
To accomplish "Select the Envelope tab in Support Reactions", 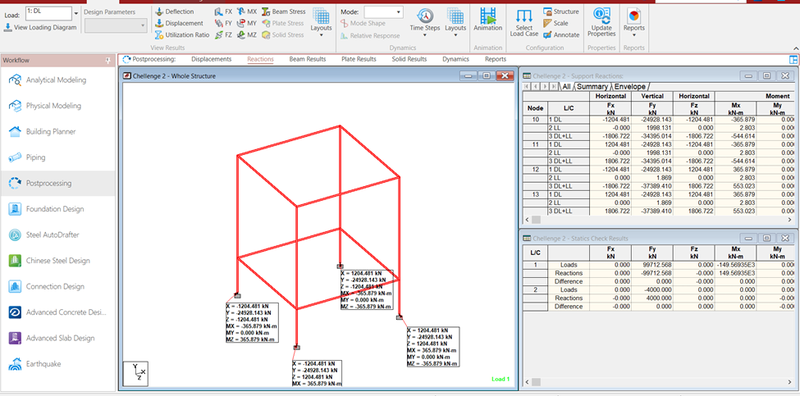I will click(630, 87).
